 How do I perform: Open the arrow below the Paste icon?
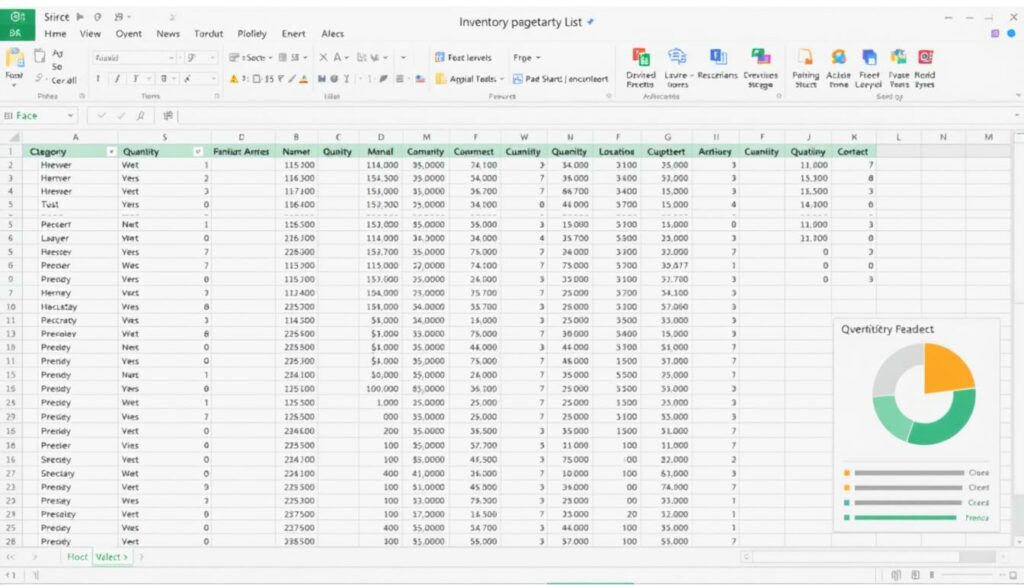point(14,85)
